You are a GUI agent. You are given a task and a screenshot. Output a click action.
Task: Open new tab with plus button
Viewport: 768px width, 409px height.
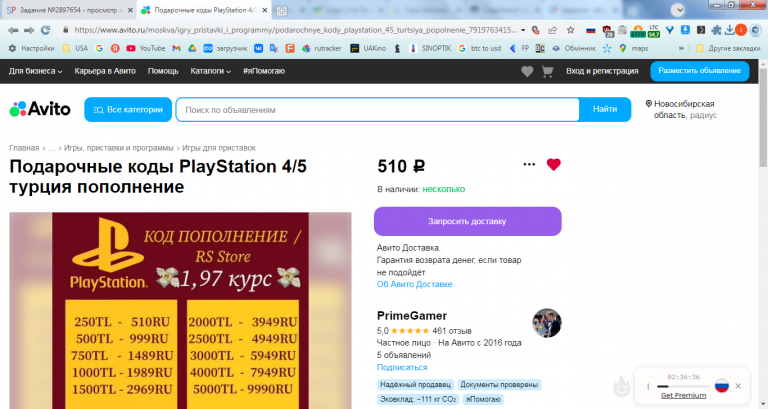click(x=282, y=10)
